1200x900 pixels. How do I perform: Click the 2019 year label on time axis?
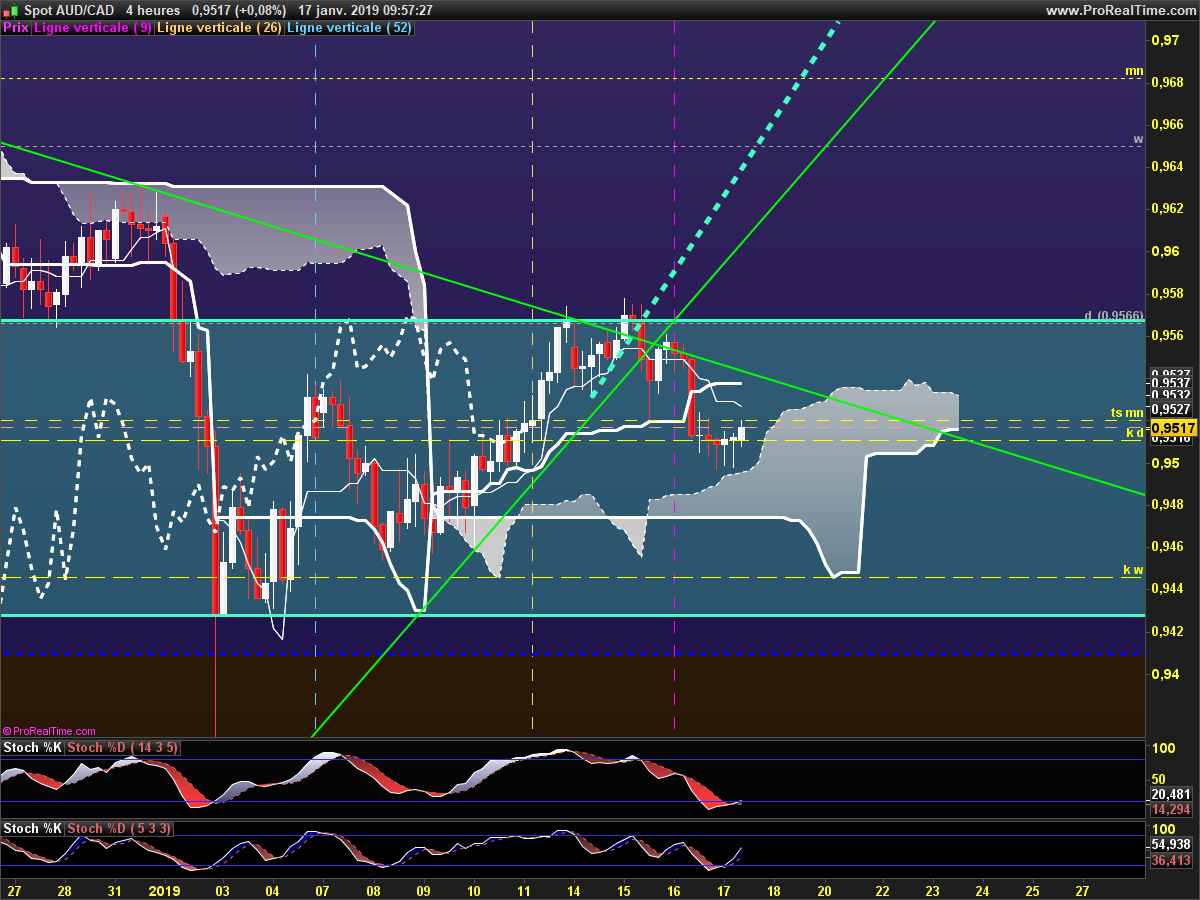tap(163, 889)
